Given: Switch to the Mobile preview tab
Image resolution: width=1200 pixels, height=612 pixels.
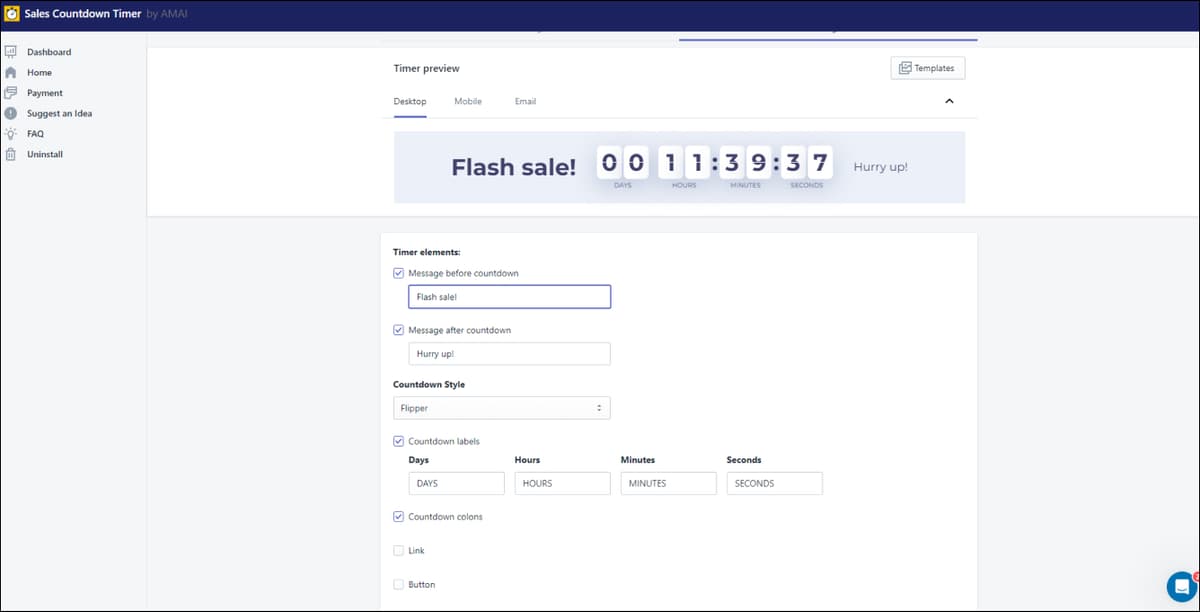Looking at the screenshot, I should [468, 101].
